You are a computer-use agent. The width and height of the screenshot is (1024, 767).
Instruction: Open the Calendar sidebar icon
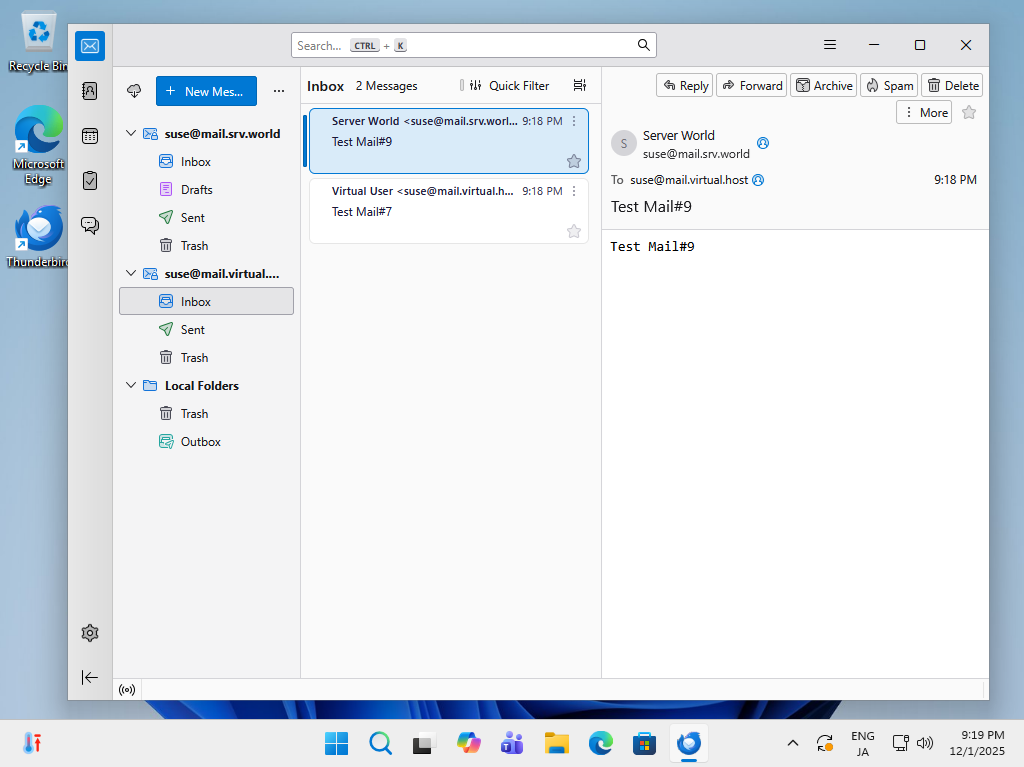(90, 136)
